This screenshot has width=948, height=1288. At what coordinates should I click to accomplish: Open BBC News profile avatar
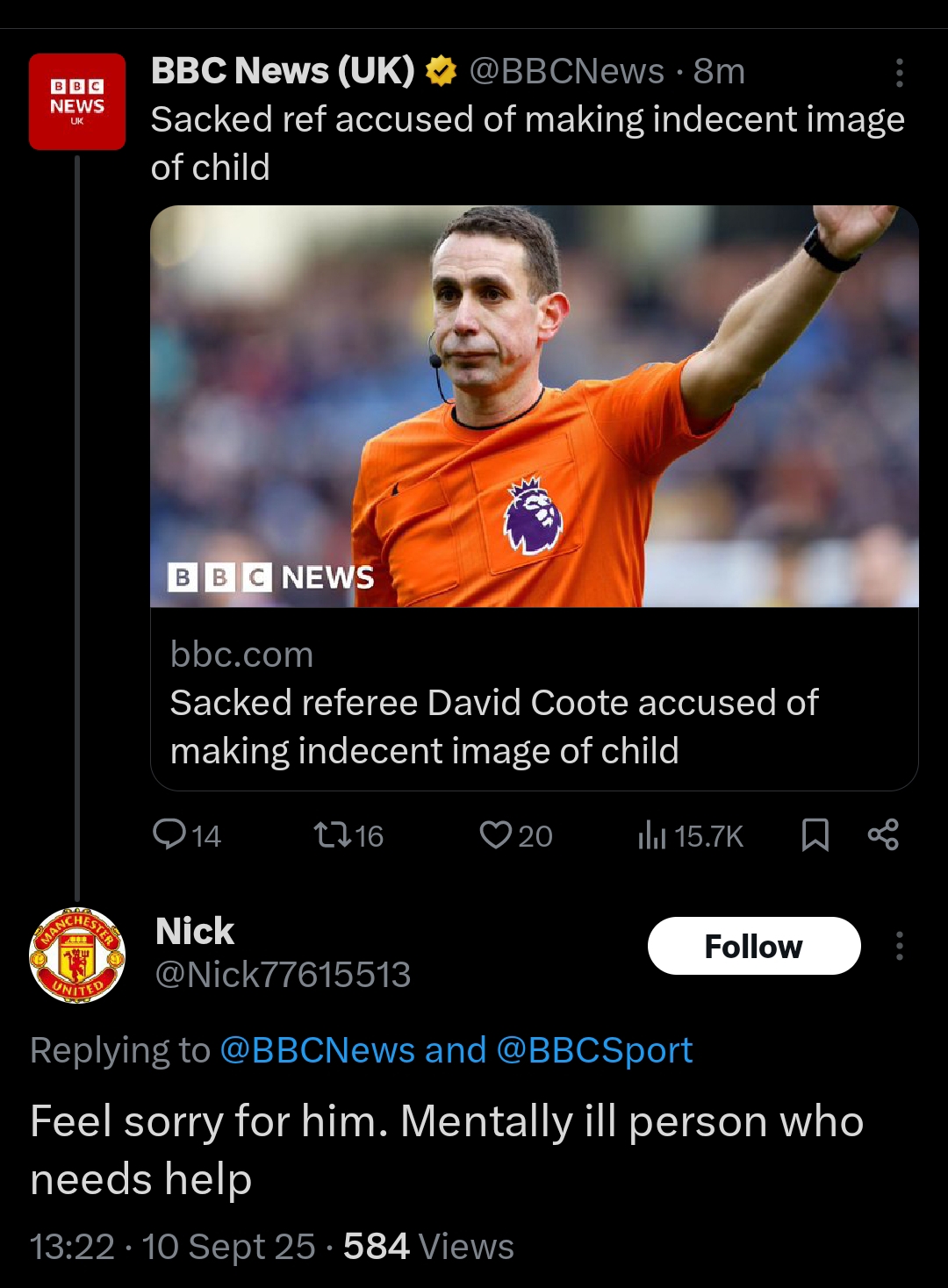click(x=77, y=101)
